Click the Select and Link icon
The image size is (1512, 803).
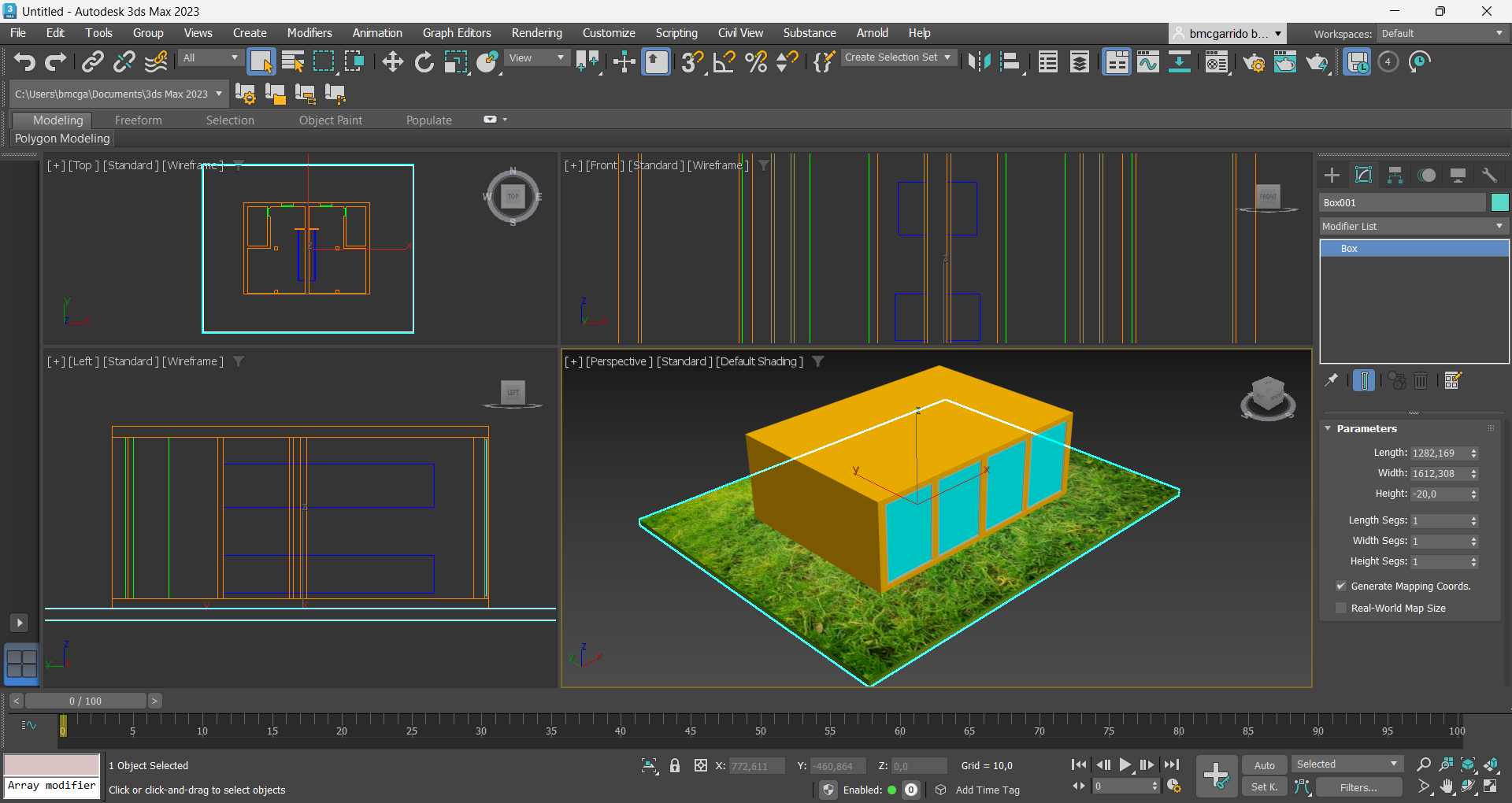93,61
